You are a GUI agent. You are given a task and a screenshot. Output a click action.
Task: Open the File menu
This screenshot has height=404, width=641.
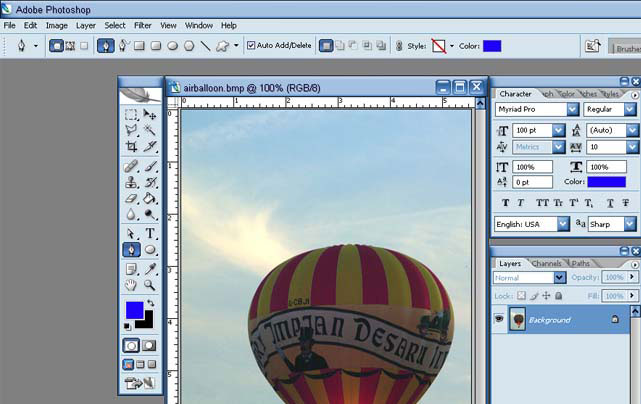pos(9,25)
